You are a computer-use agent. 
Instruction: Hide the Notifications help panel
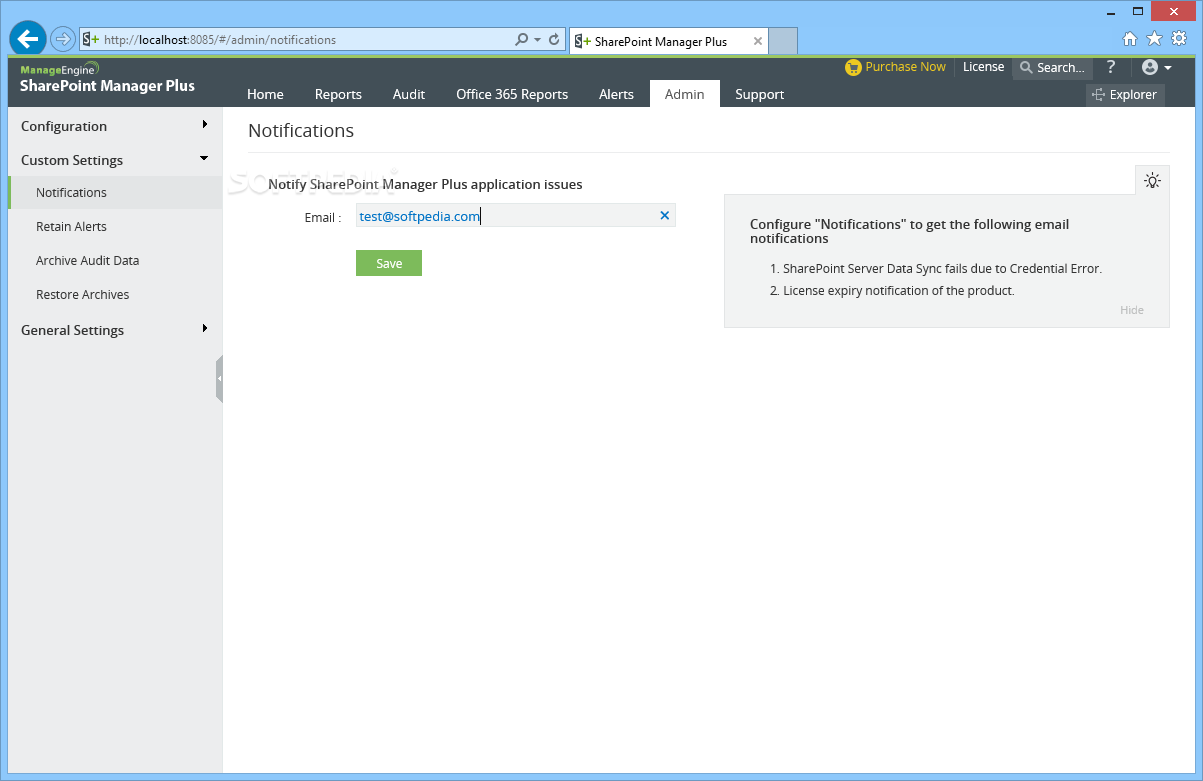[x=1132, y=310]
